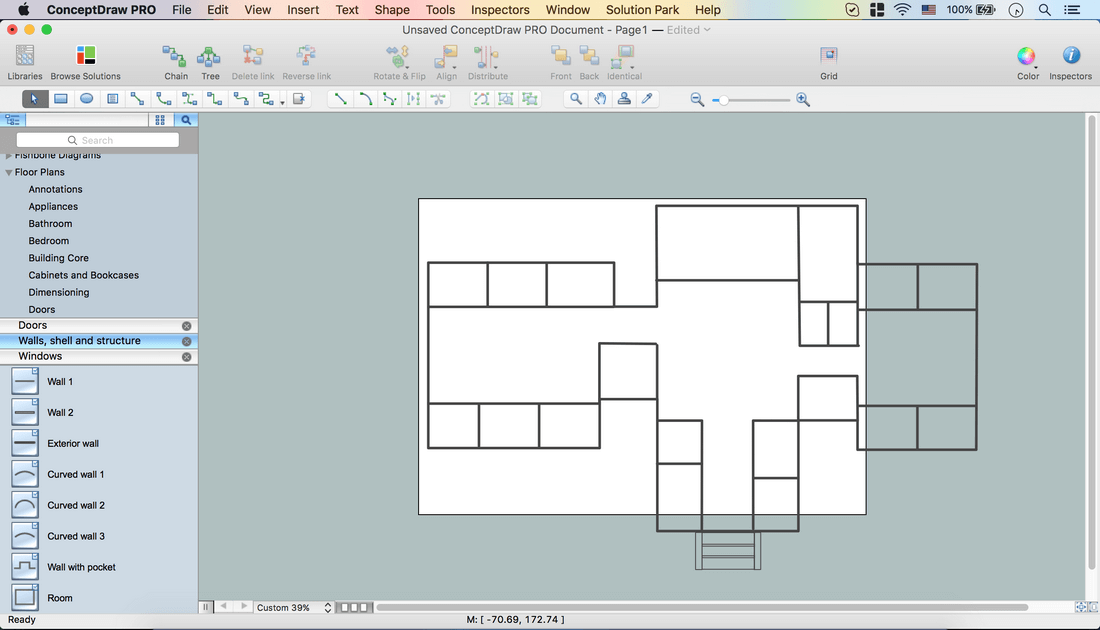1100x630 pixels.
Task: Open the Solution Park menu
Action: click(x=642, y=10)
